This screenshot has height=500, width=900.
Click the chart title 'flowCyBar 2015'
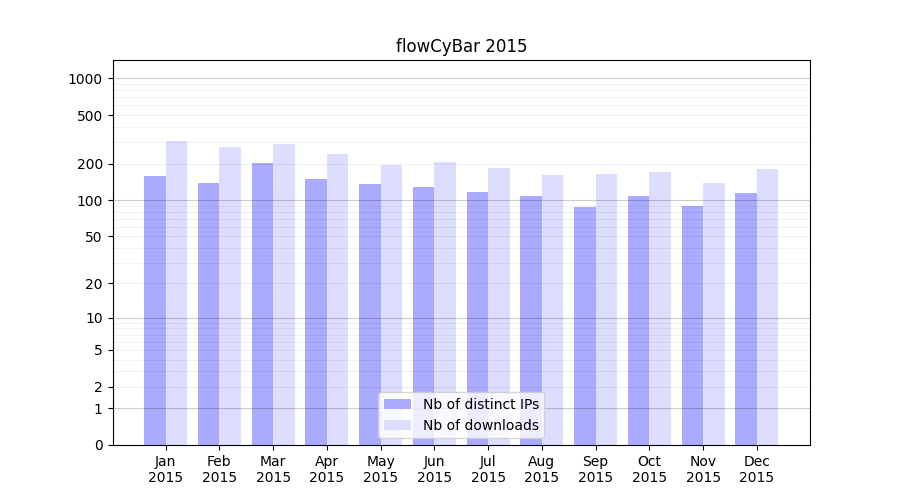click(461, 46)
